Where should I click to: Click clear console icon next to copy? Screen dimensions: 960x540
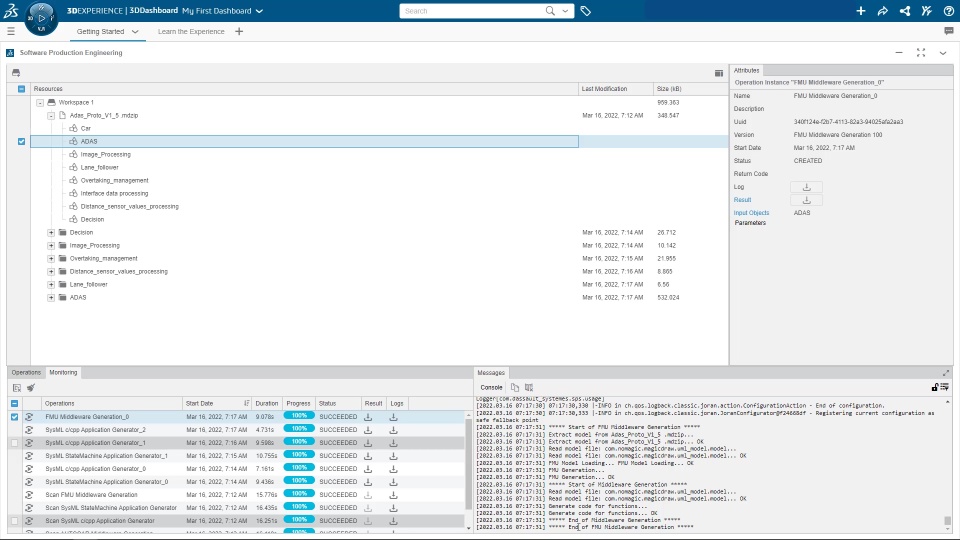(529, 387)
